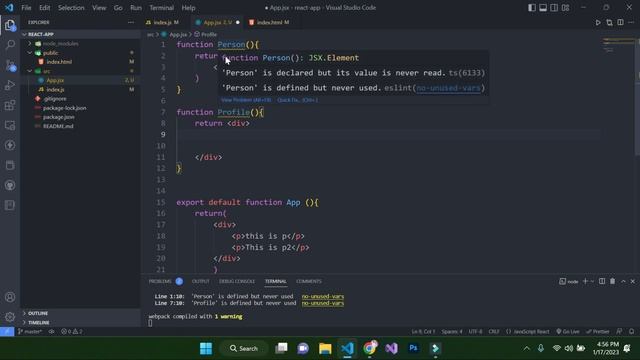The width and height of the screenshot is (640, 360).
Task: Click the split editor right icon
Action: [x=620, y=22]
